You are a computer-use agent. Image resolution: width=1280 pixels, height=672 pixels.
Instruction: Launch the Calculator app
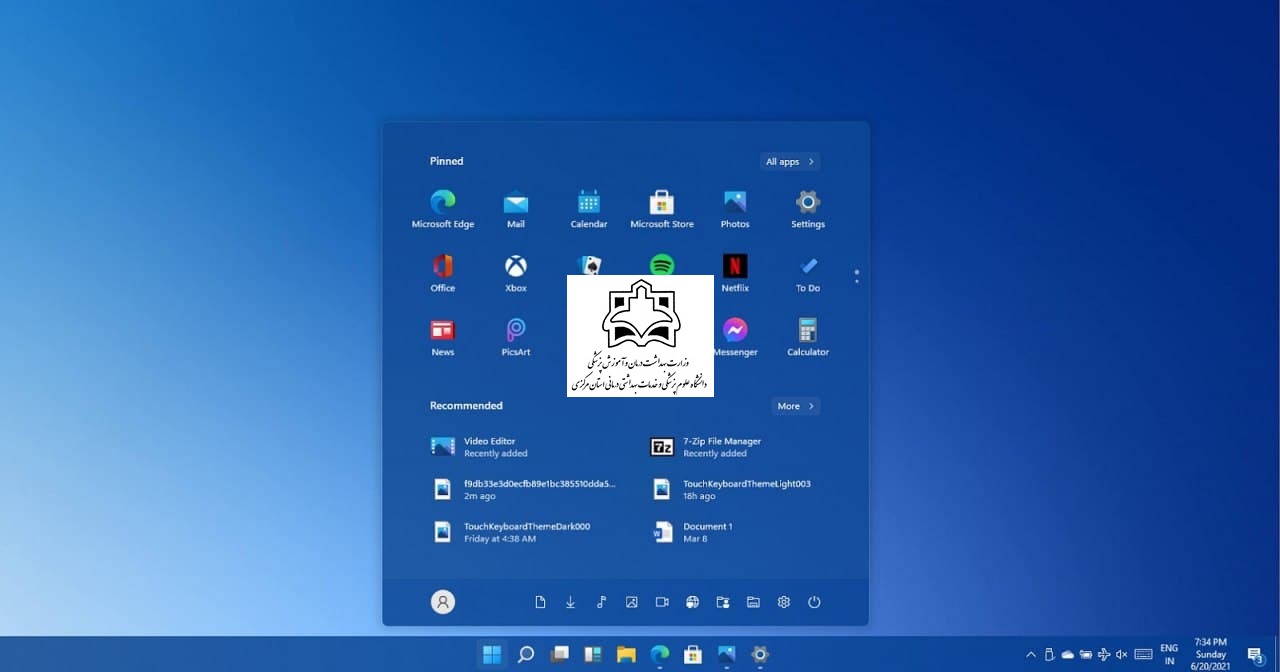pyautogui.click(x=808, y=337)
